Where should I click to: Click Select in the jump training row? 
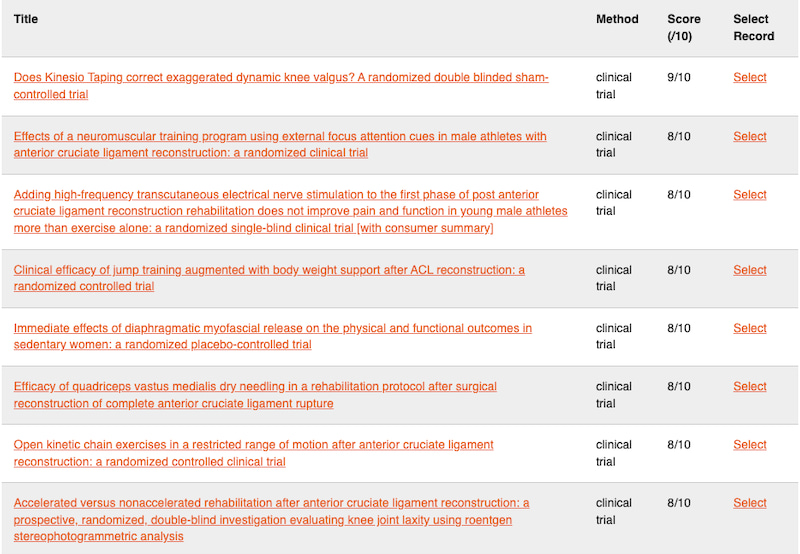(x=749, y=270)
